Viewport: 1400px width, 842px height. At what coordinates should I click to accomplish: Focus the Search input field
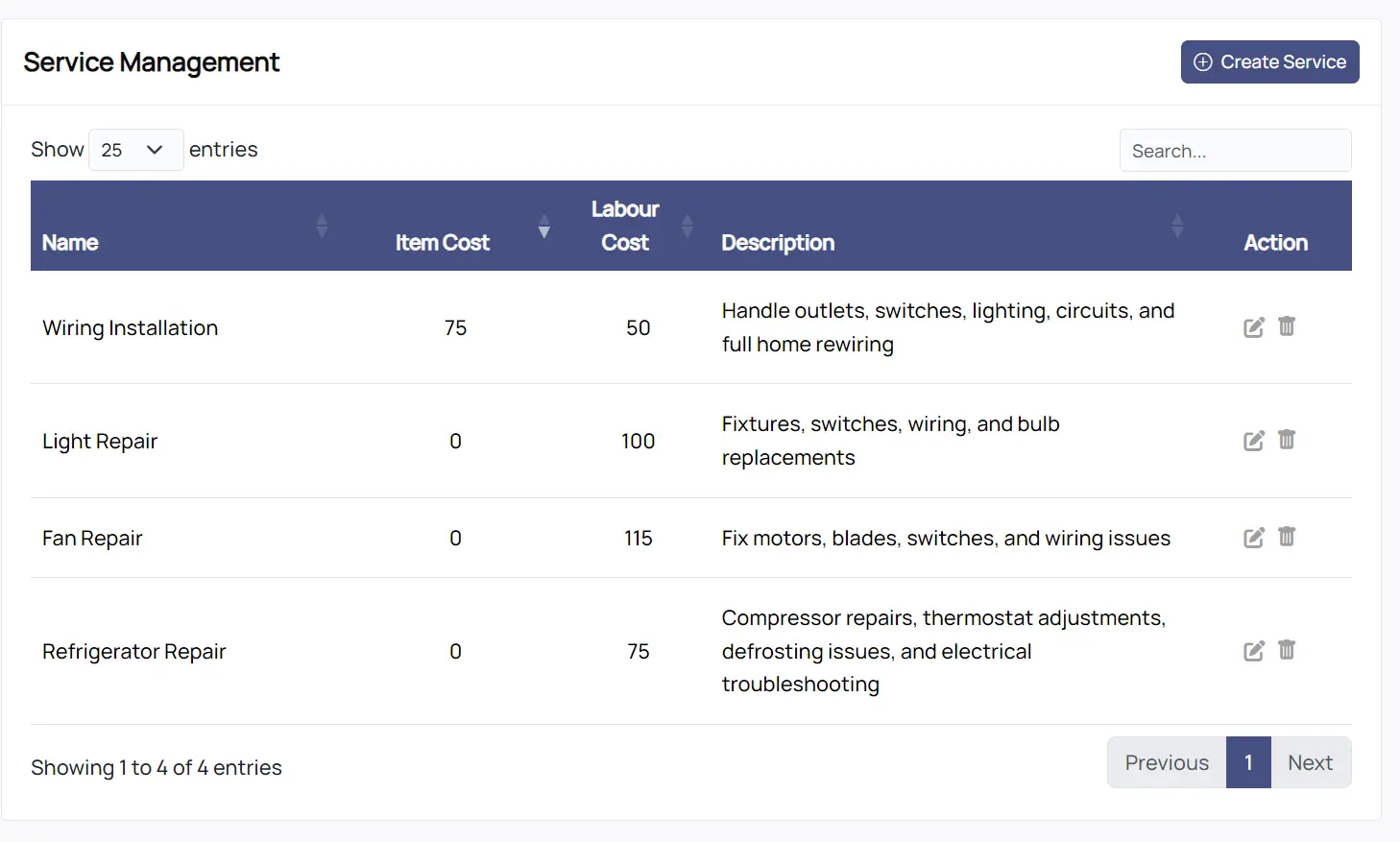point(1235,151)
